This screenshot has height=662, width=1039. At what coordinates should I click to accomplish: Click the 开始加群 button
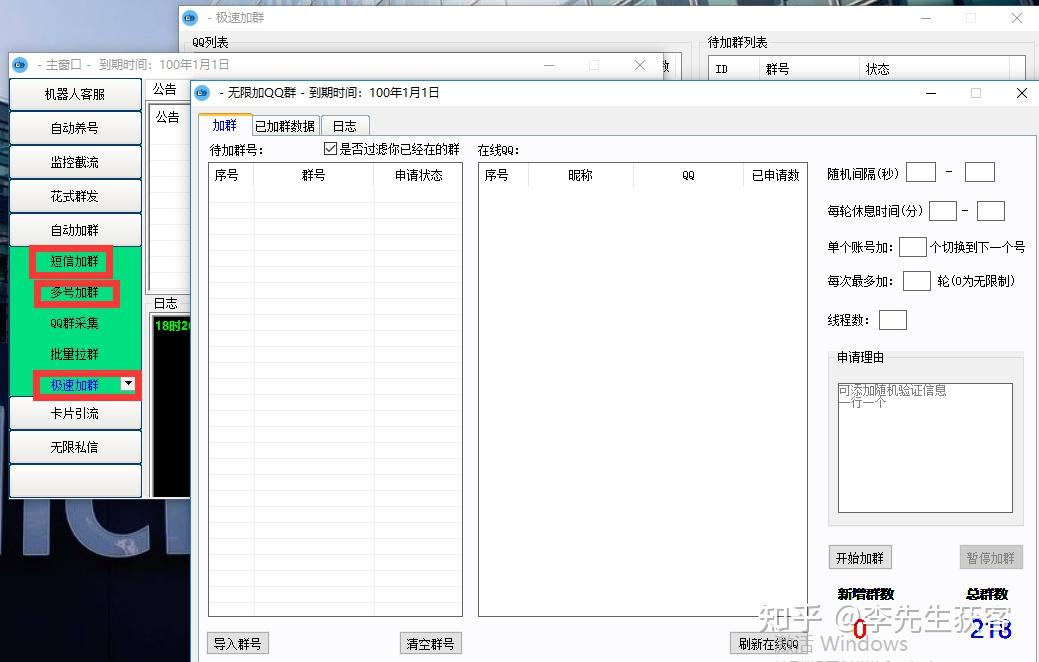859,558
